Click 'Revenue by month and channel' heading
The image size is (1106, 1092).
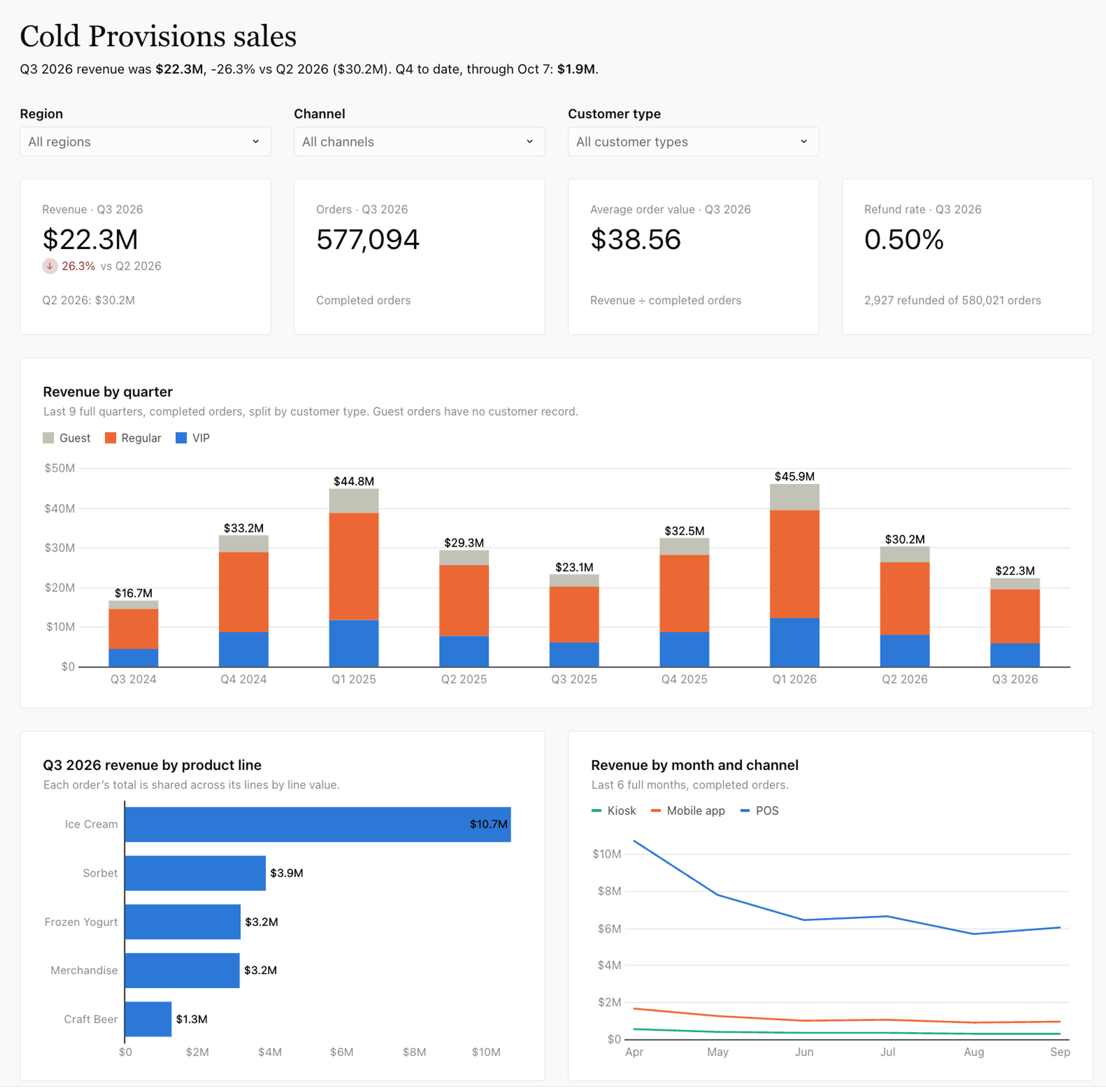[x=694, y=765]
